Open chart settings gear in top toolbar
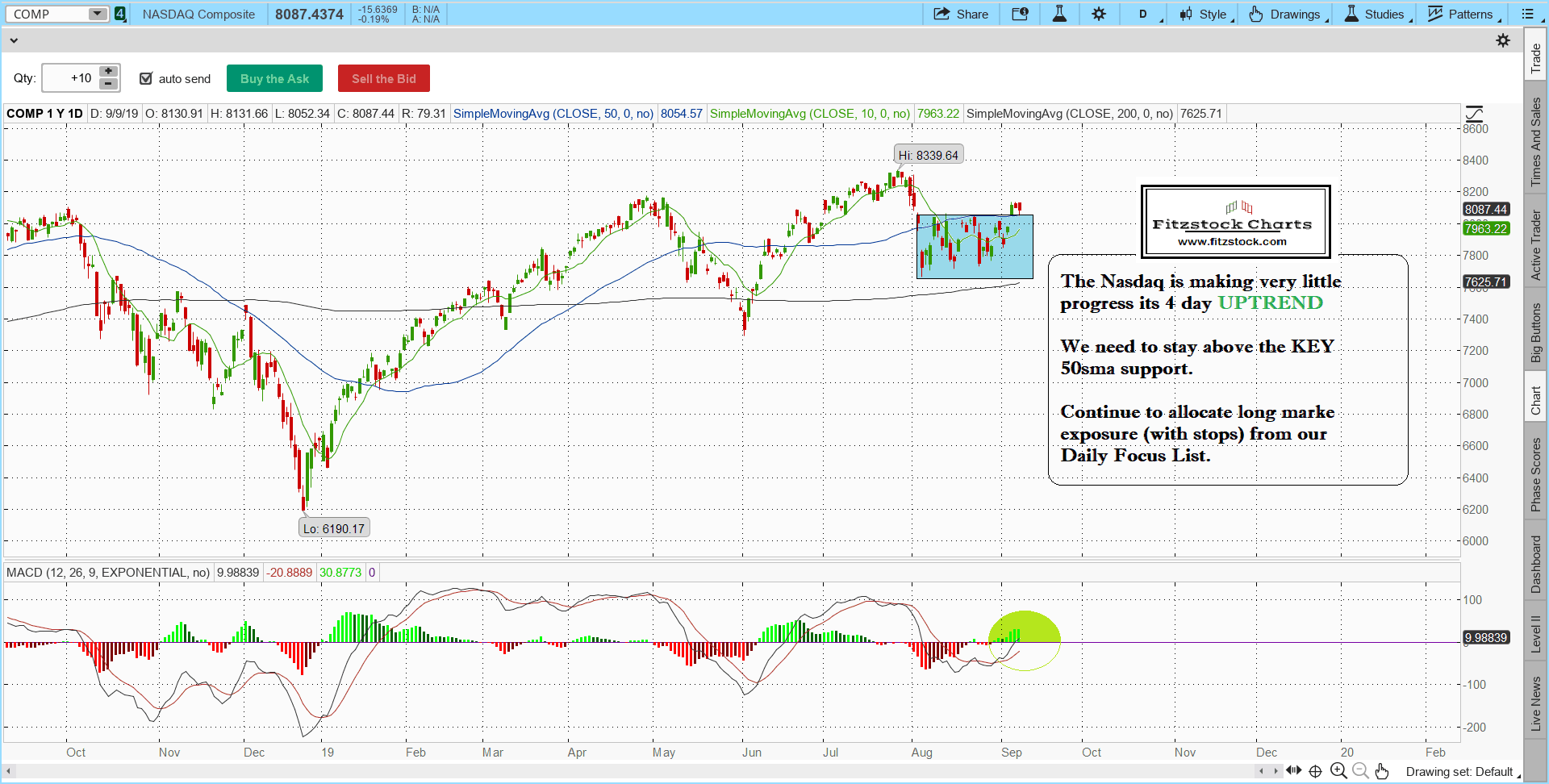Screen dimensions: 1549x784 pyautogui.click(x=1099, y=14)
